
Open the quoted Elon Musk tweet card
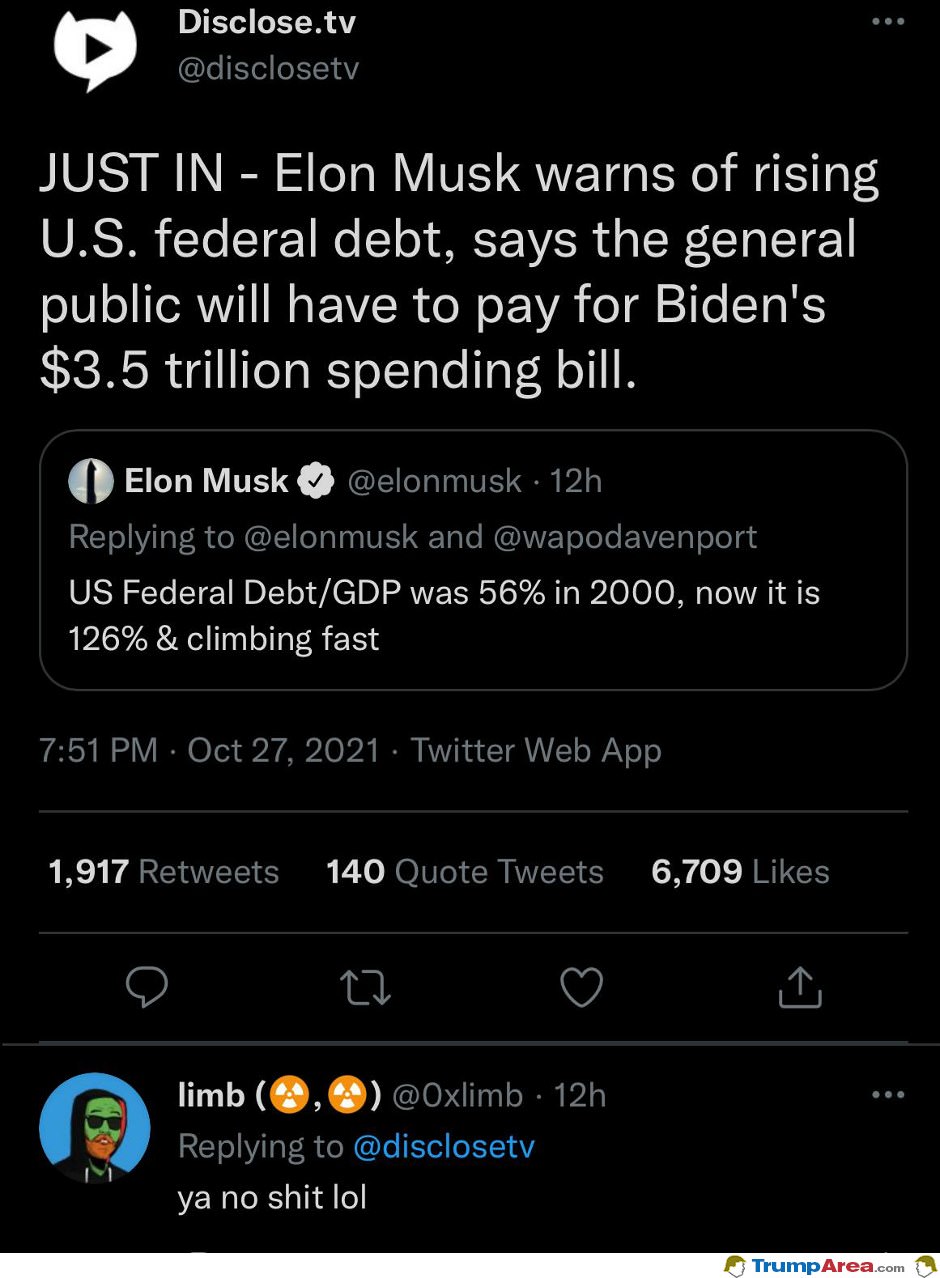(x=473, y=560)
